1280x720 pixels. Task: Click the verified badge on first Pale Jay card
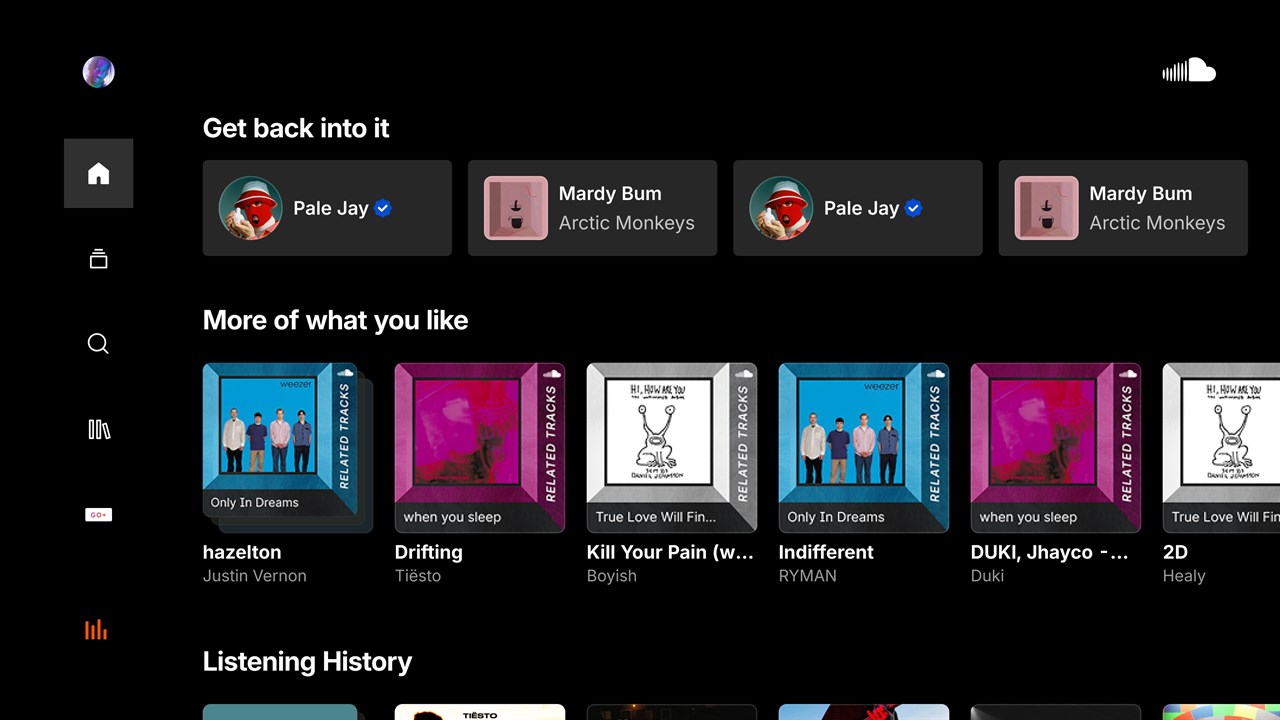pos(383,208)
